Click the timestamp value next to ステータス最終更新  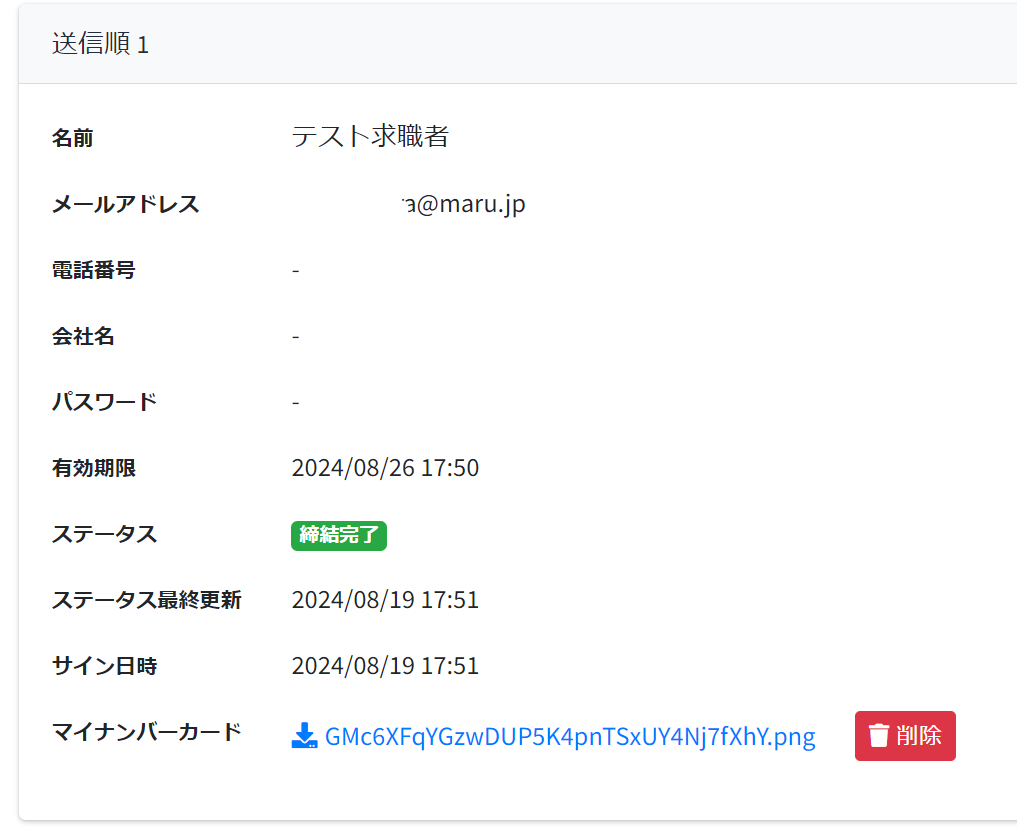385,600
